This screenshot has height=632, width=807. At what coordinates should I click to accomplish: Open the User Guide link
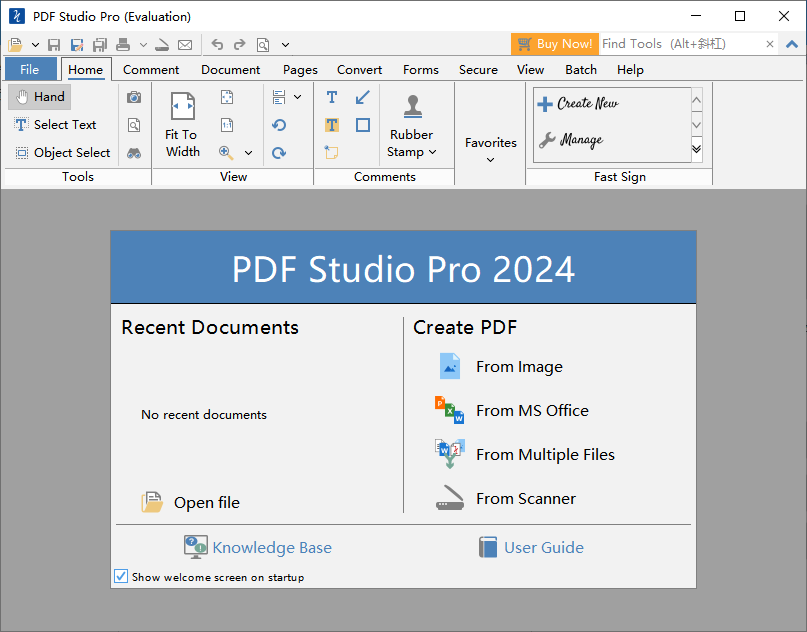pyautogui.click(x=531, y=547)
